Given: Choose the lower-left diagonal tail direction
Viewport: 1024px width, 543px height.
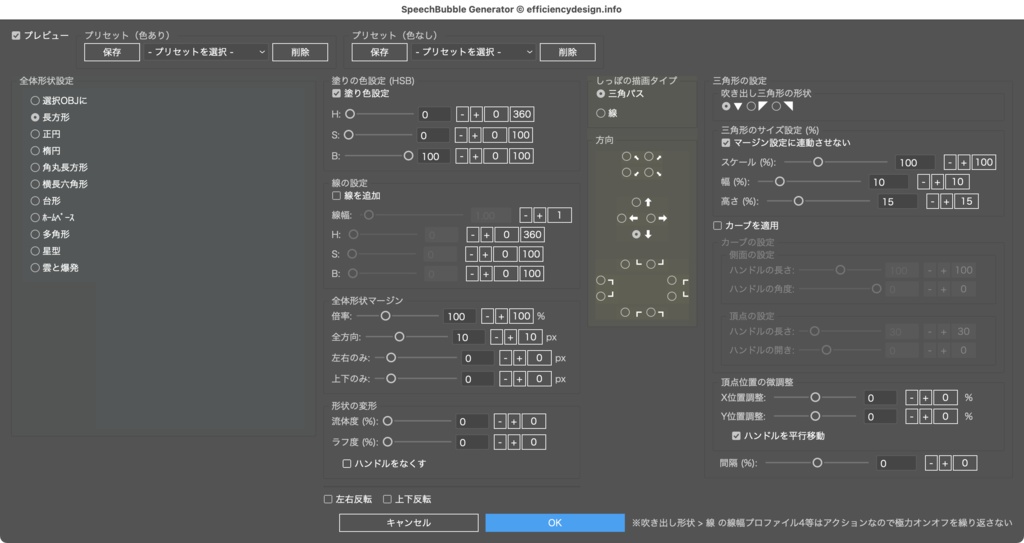Looking at the screenshot, I should 626,173.
